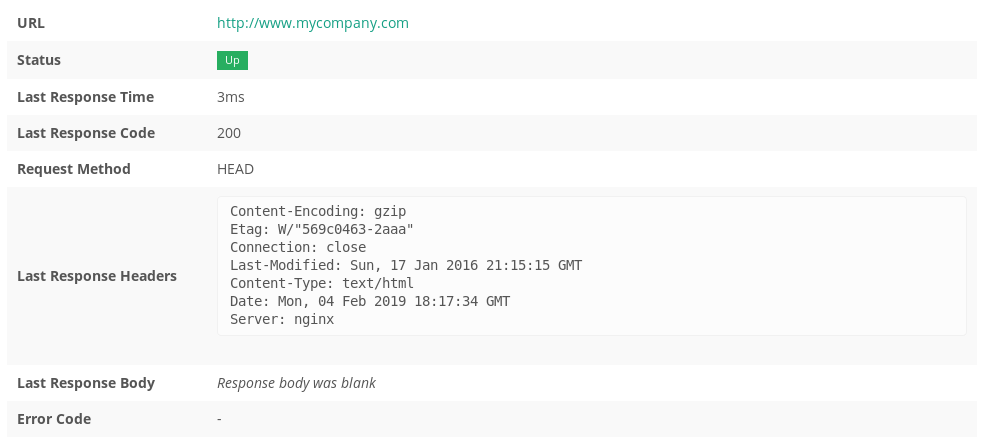987x447 pixels.
Task: Click the URL row label
Action: point(31,23)
